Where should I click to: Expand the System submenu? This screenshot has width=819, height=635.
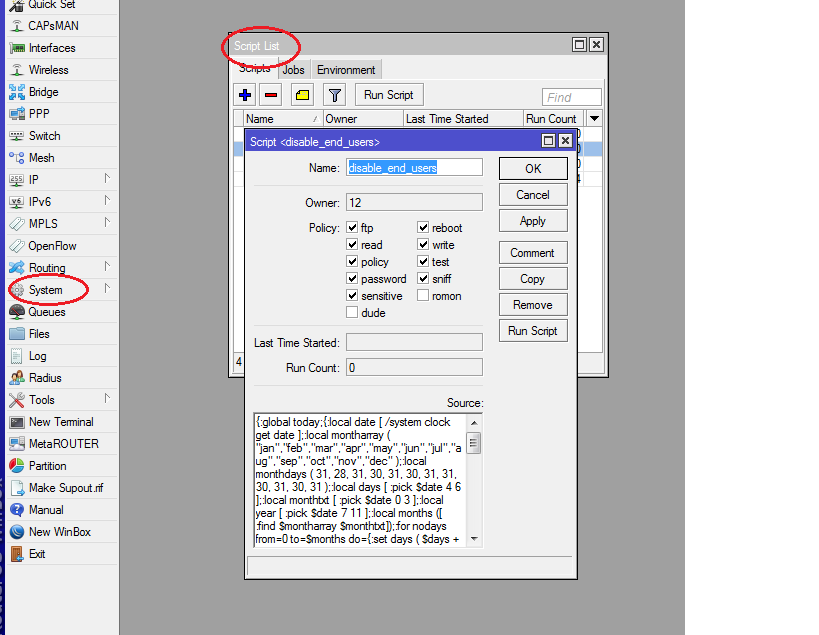tap(107, 288)
